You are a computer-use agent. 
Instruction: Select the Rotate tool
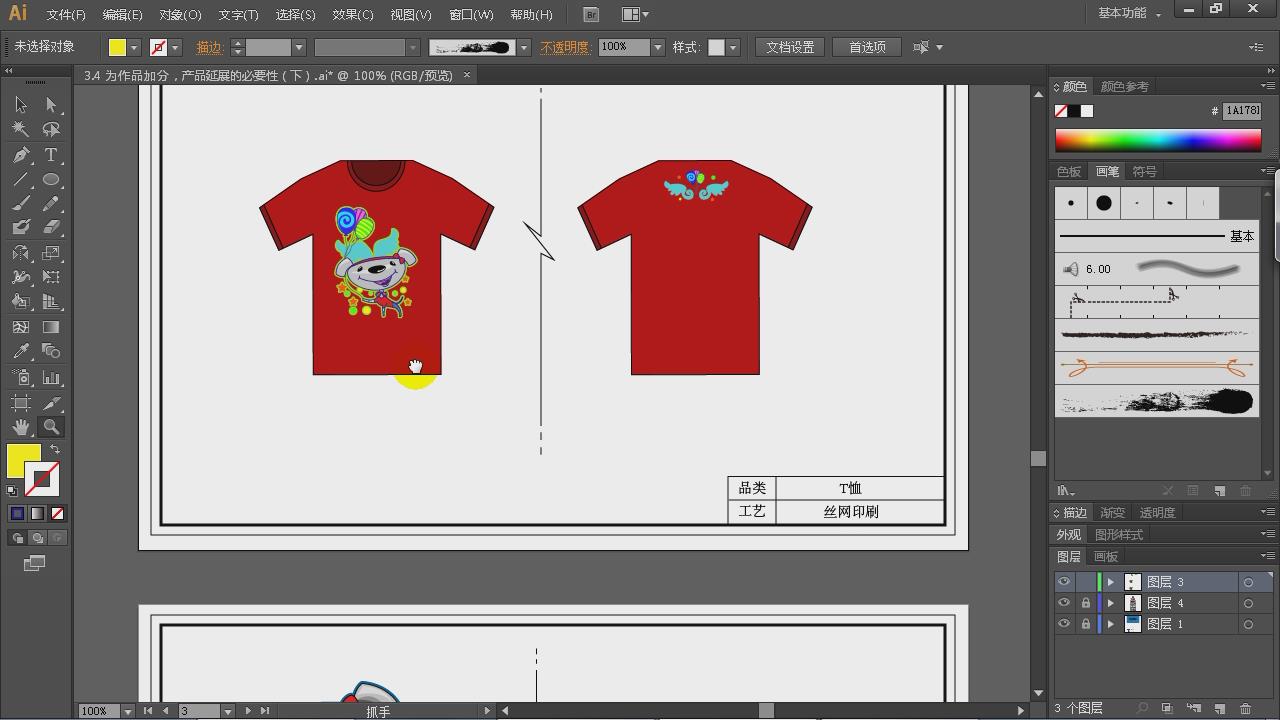click(21, 253)
